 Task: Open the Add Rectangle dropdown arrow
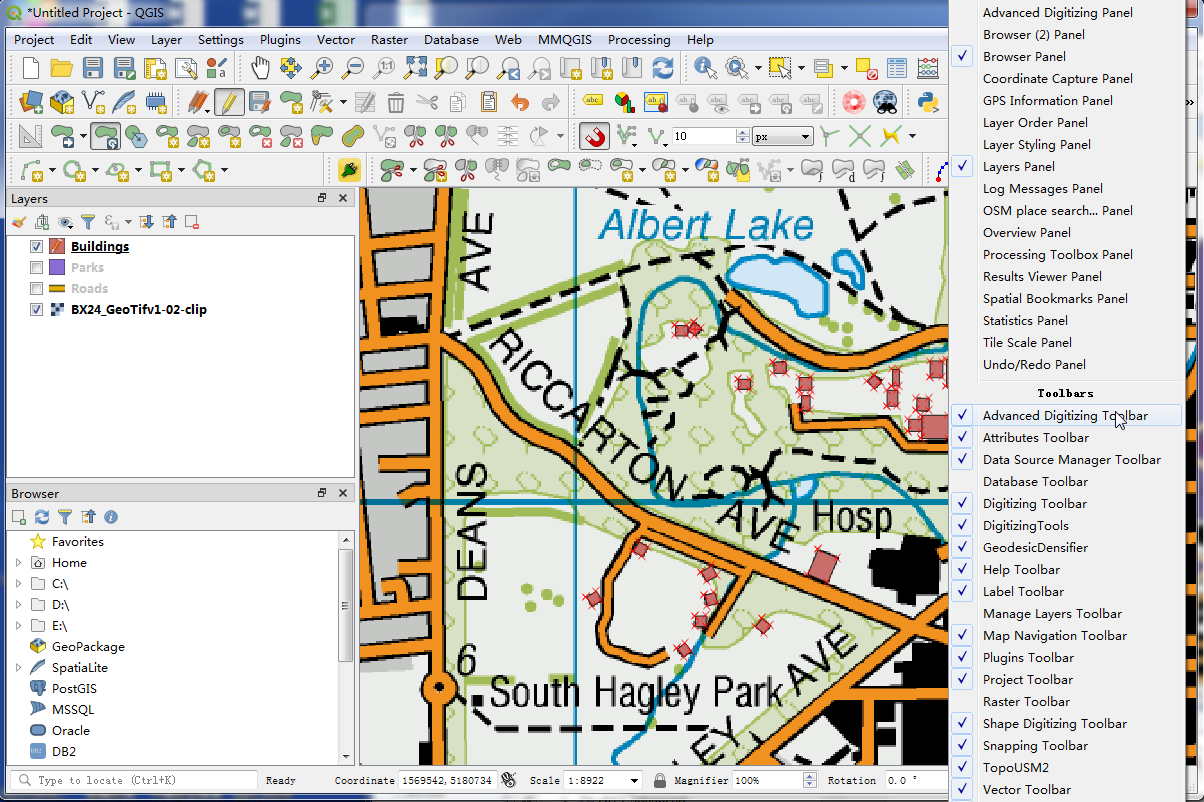tap(181, 170)
